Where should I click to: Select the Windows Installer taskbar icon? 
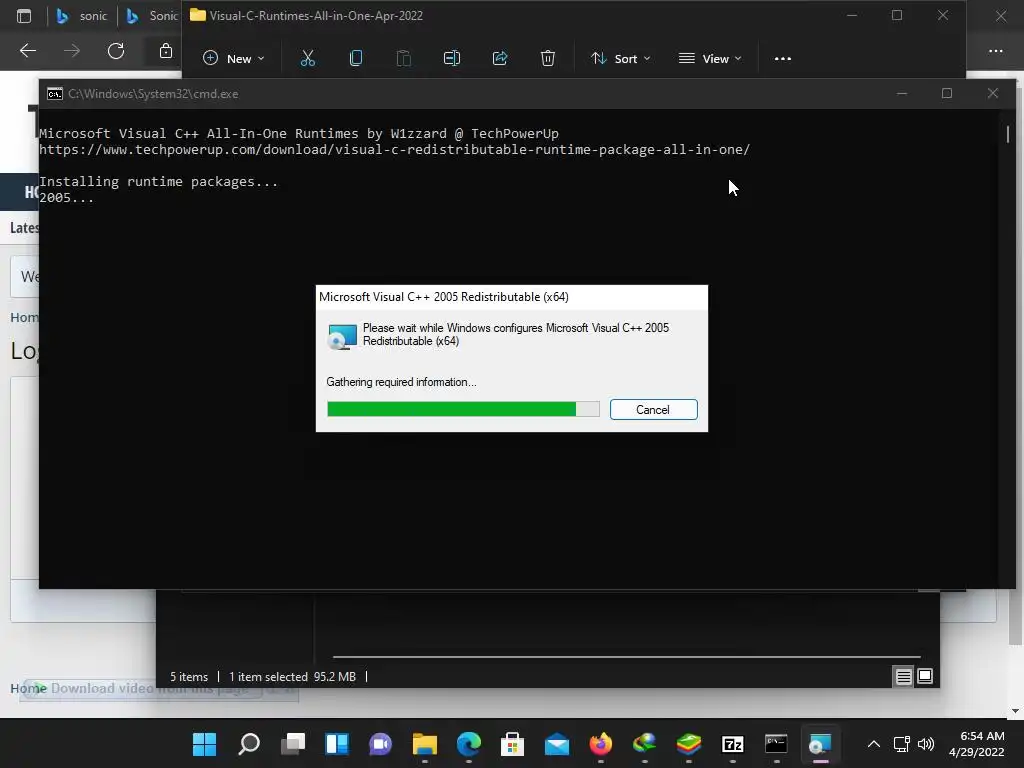point(820,744)
